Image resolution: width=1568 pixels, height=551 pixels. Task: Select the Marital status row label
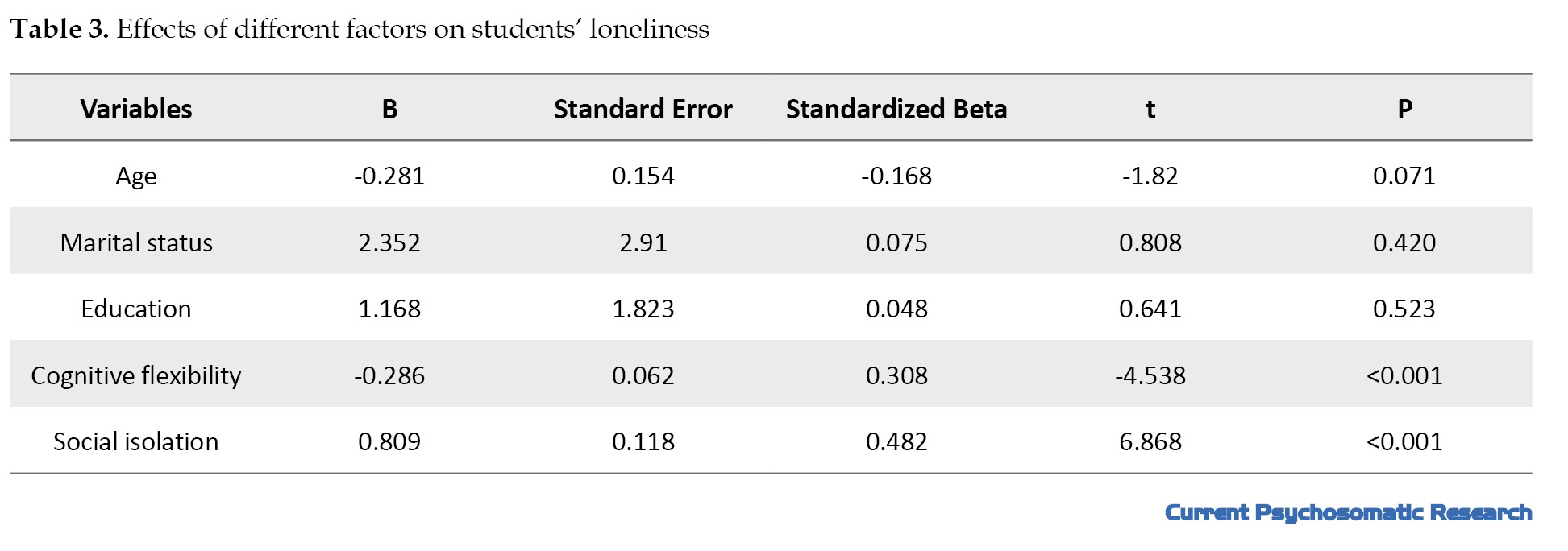(x=136, y=242)
